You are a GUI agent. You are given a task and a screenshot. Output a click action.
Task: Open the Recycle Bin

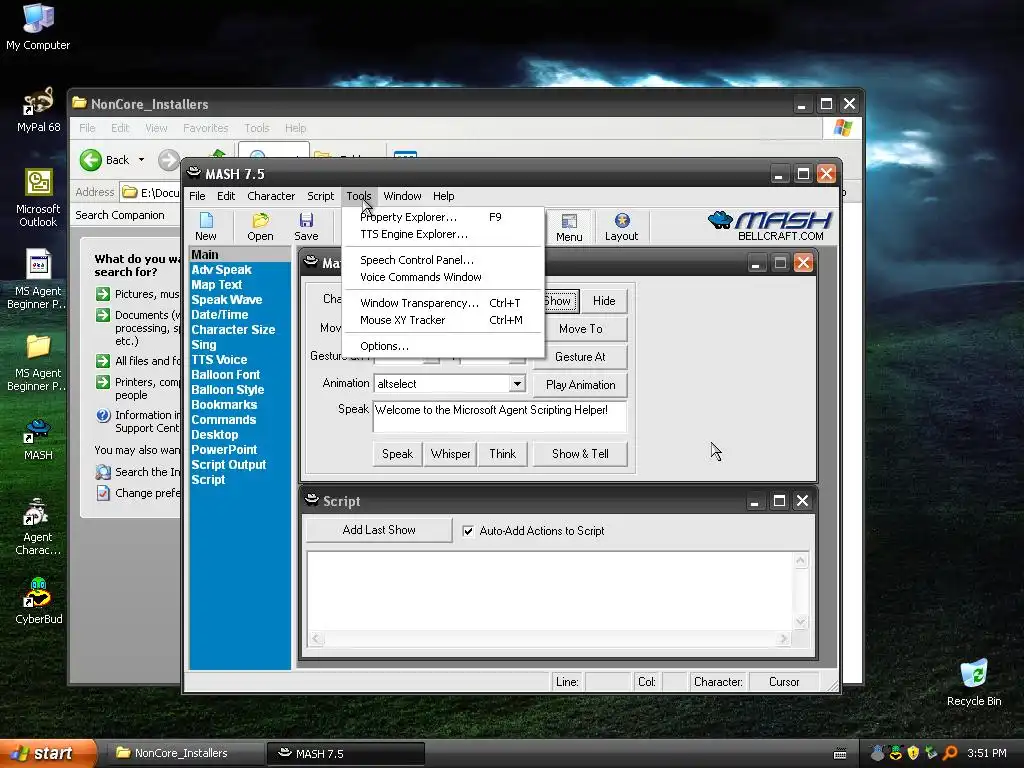pyautogui.click(x=974, y=683)
